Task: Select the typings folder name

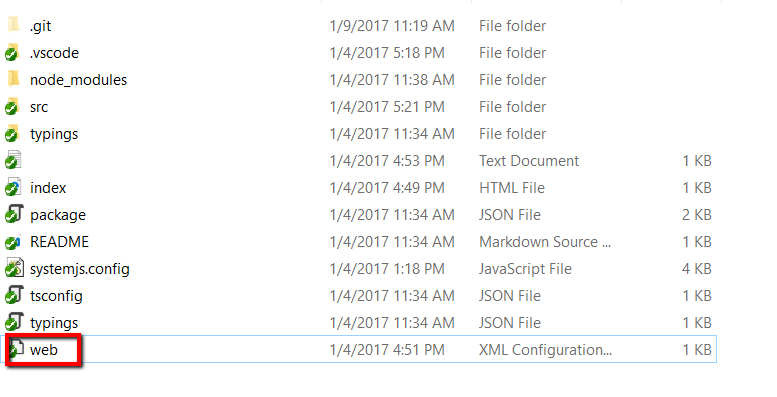Action: tap(54, 134)
